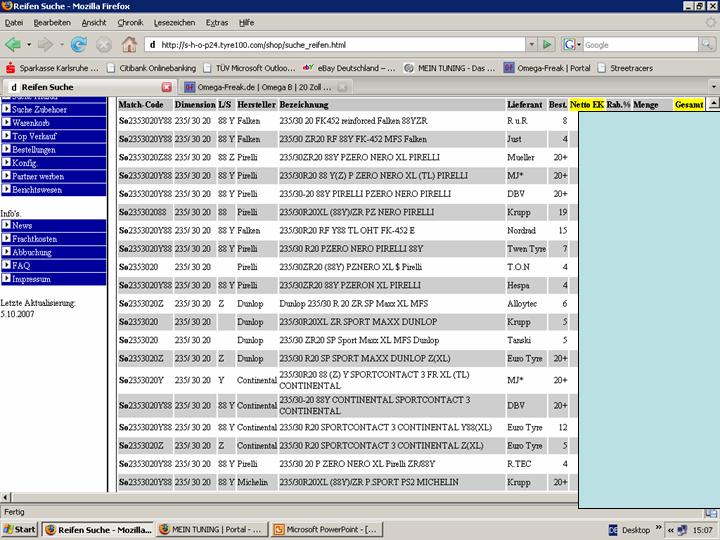Click the search magnifier icon
The image size is (720, 540).
tap(709, 44)
